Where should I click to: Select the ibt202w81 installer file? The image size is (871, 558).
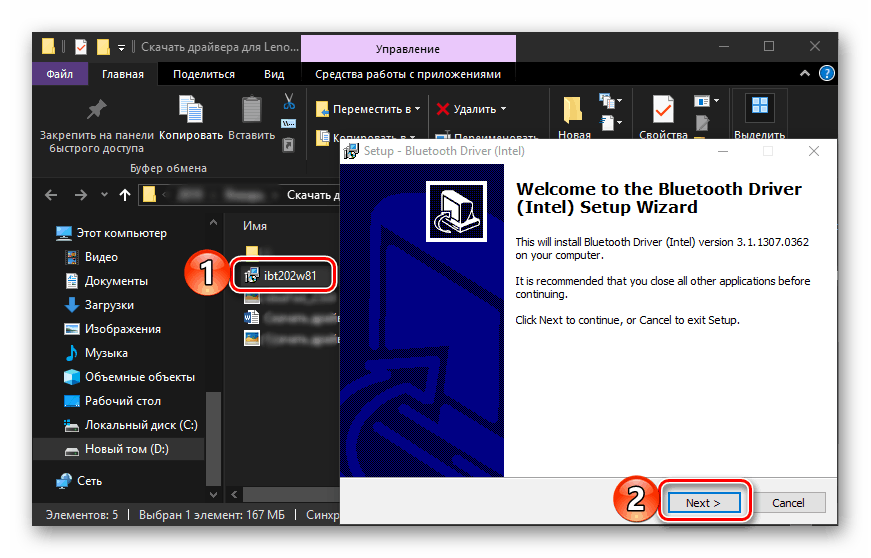[x=283, y=275]
